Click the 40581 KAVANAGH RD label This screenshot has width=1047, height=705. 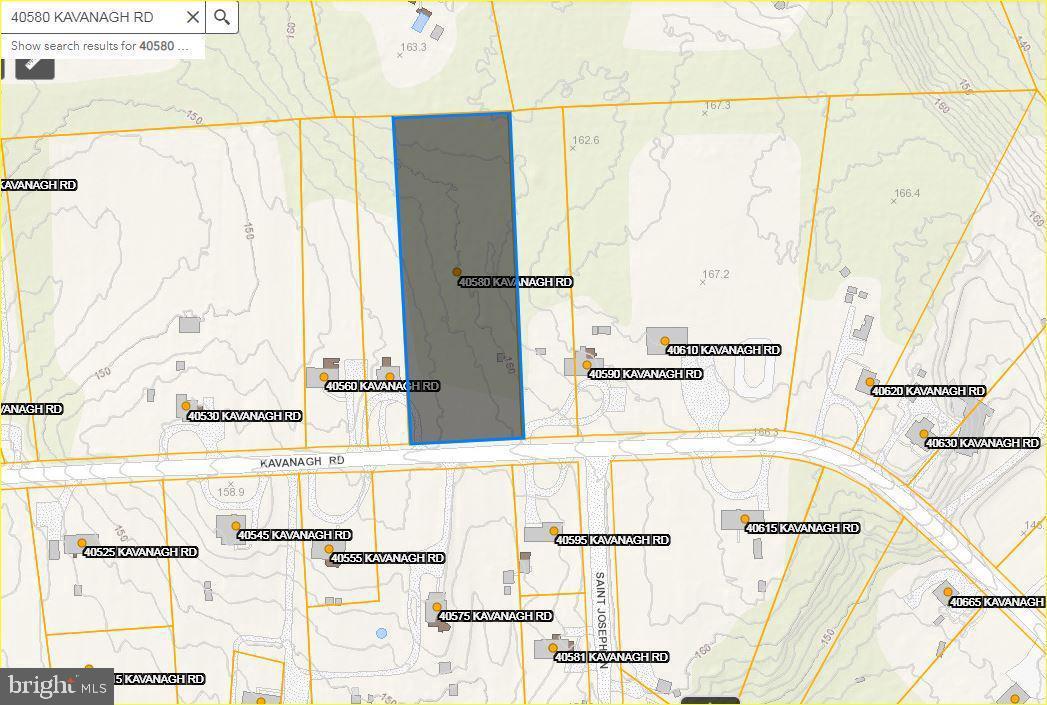[611, 657]
